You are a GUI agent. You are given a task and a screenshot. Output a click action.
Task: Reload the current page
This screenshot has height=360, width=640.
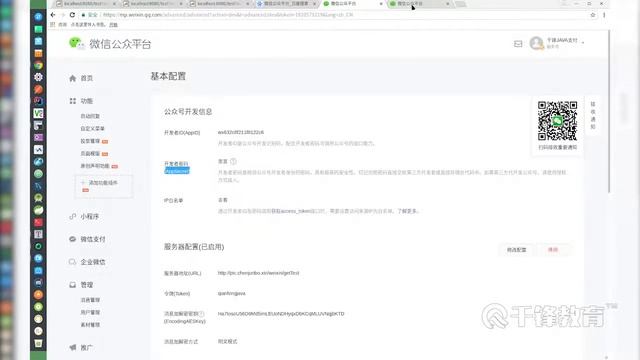(72, 15)
